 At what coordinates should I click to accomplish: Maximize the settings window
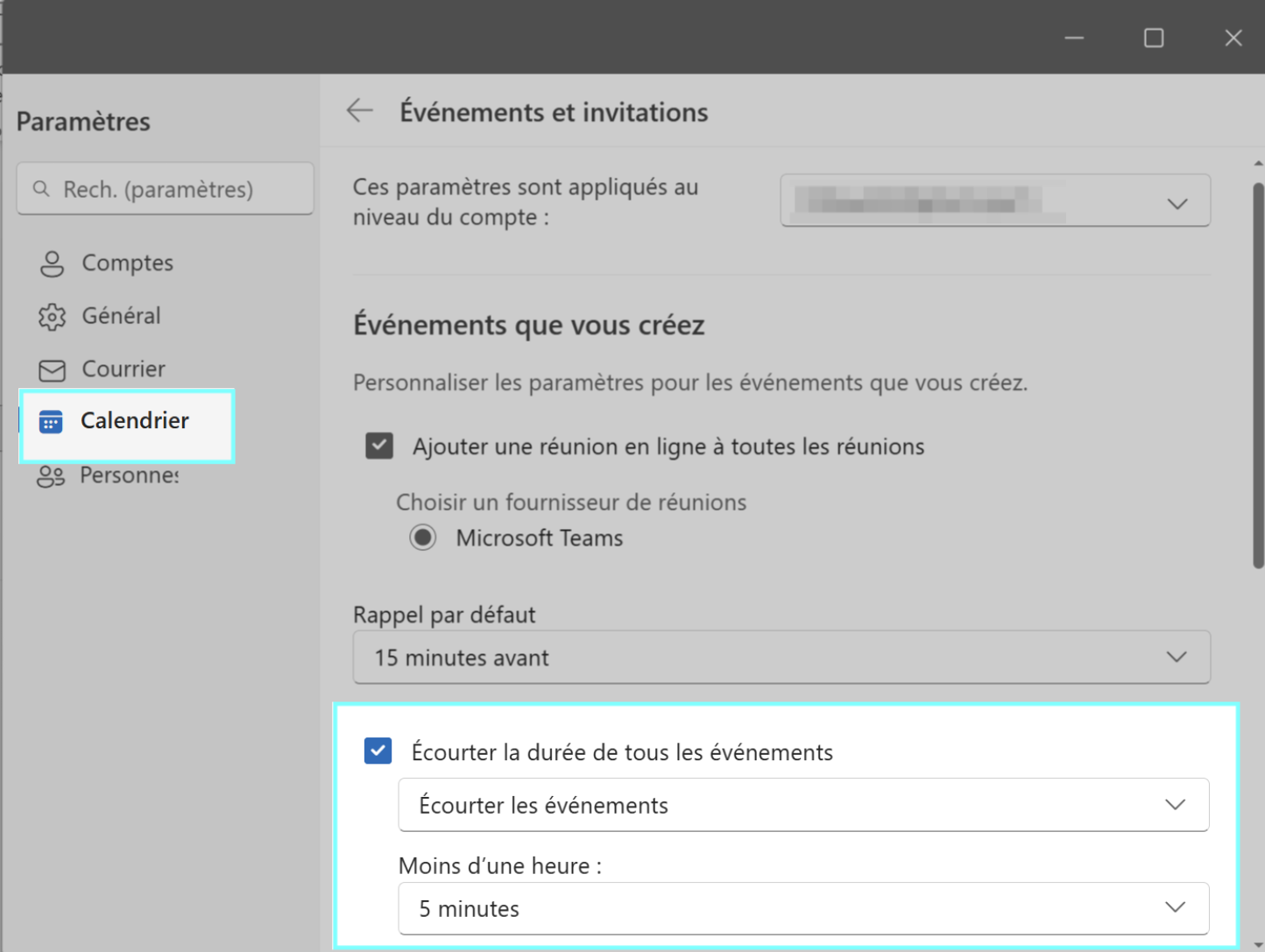click(1153, 38)
